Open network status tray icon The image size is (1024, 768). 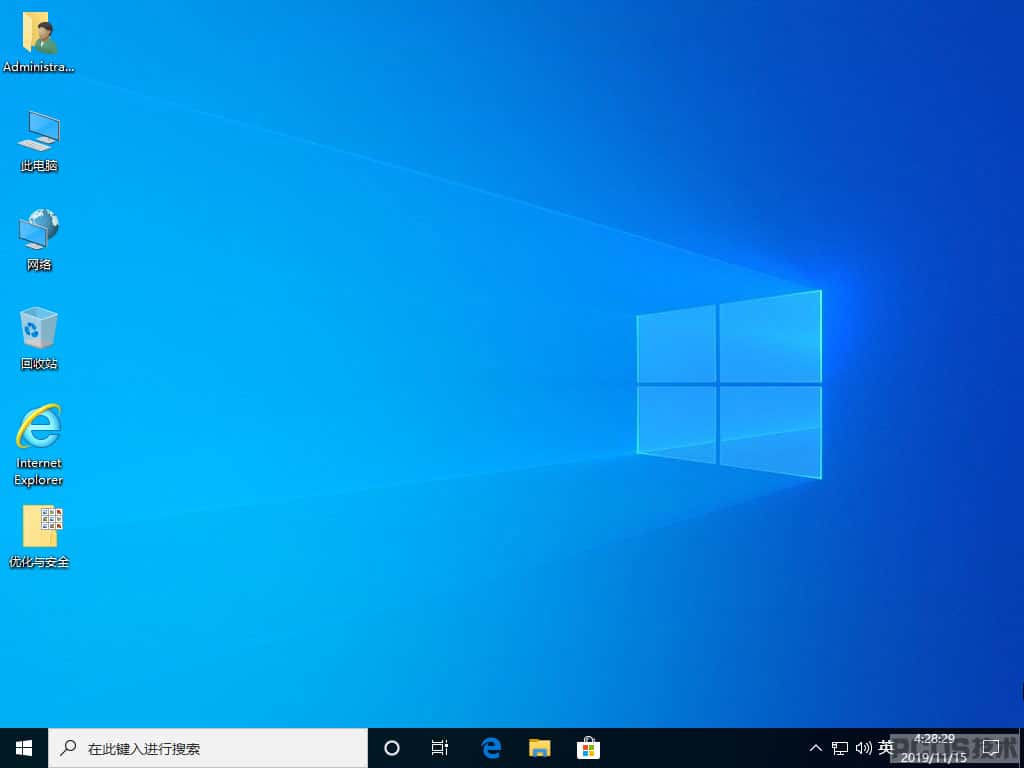pos(840,748)
